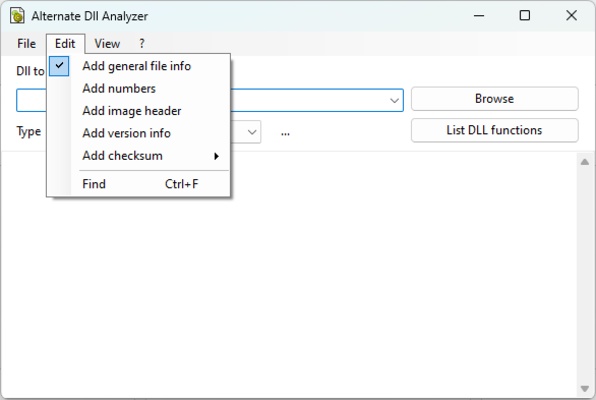
Task: Uncheck Add general file info
Action: tap(139, 66)
